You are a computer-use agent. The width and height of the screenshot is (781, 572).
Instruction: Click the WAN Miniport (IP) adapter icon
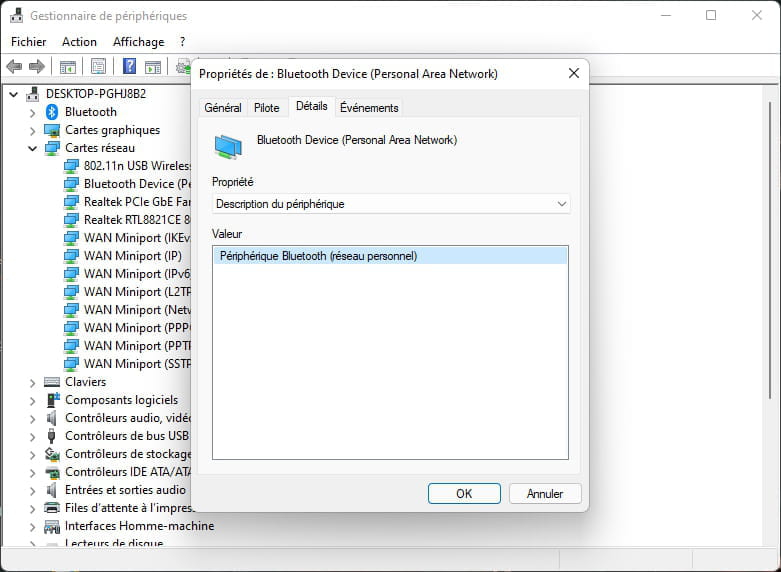tap(71, 256)
